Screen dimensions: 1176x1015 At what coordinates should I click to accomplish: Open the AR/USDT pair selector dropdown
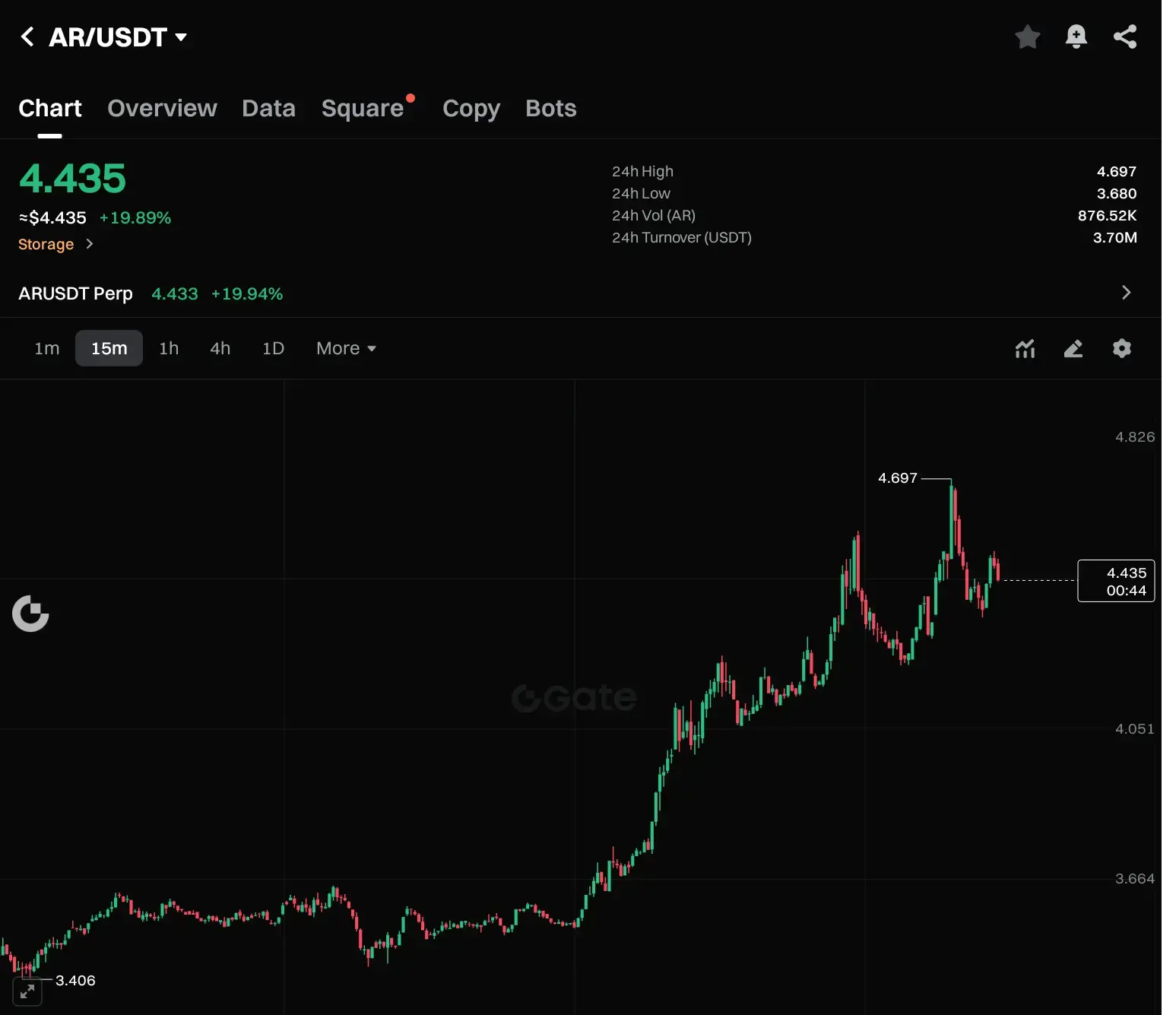pos(118,36)
